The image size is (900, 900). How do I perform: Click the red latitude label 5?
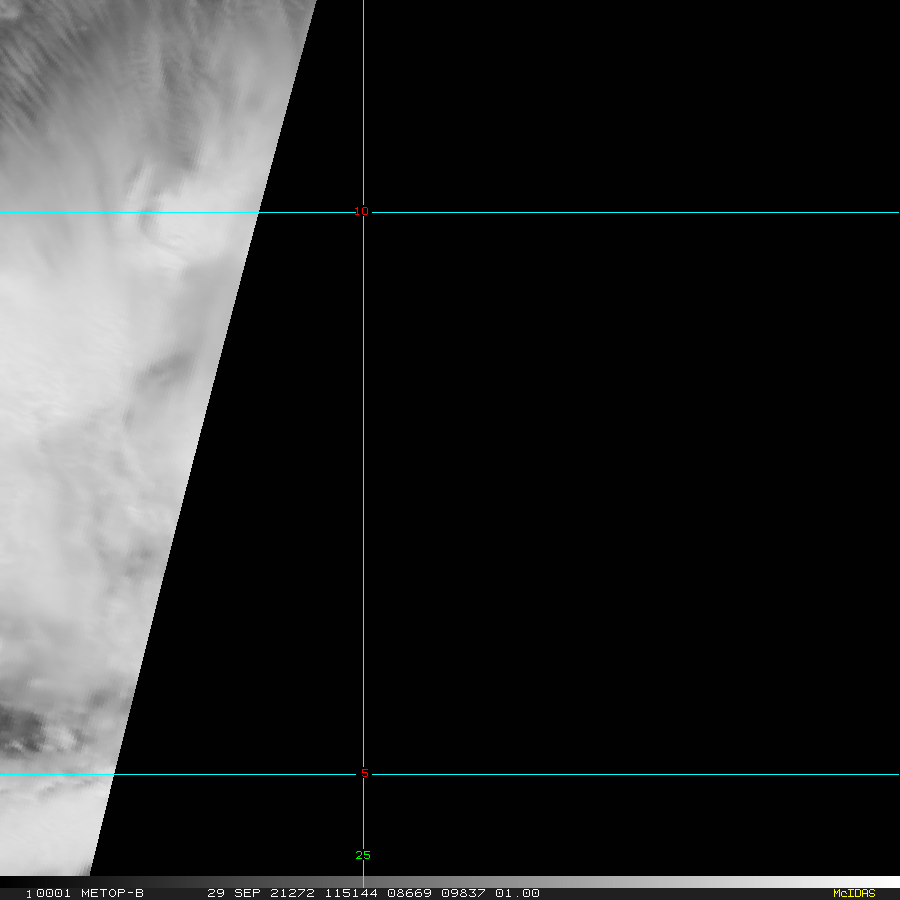coord(364,774)
